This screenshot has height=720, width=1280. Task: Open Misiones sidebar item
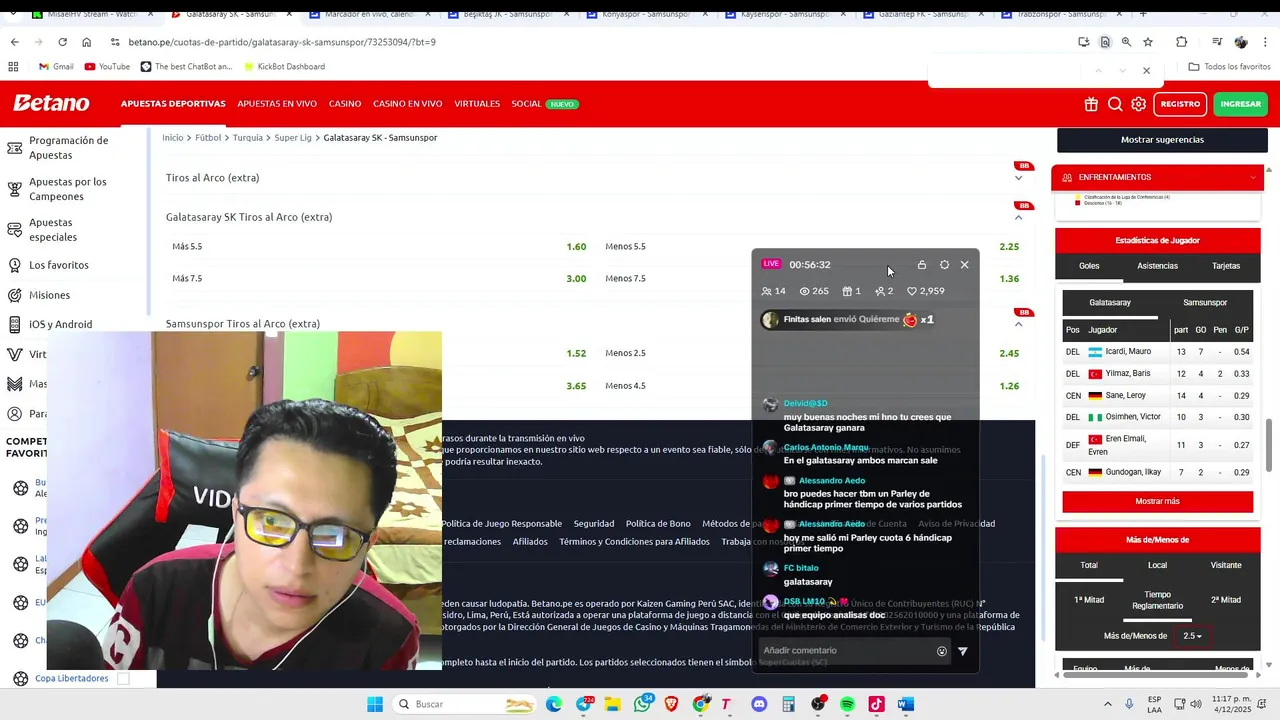point(49,295)
